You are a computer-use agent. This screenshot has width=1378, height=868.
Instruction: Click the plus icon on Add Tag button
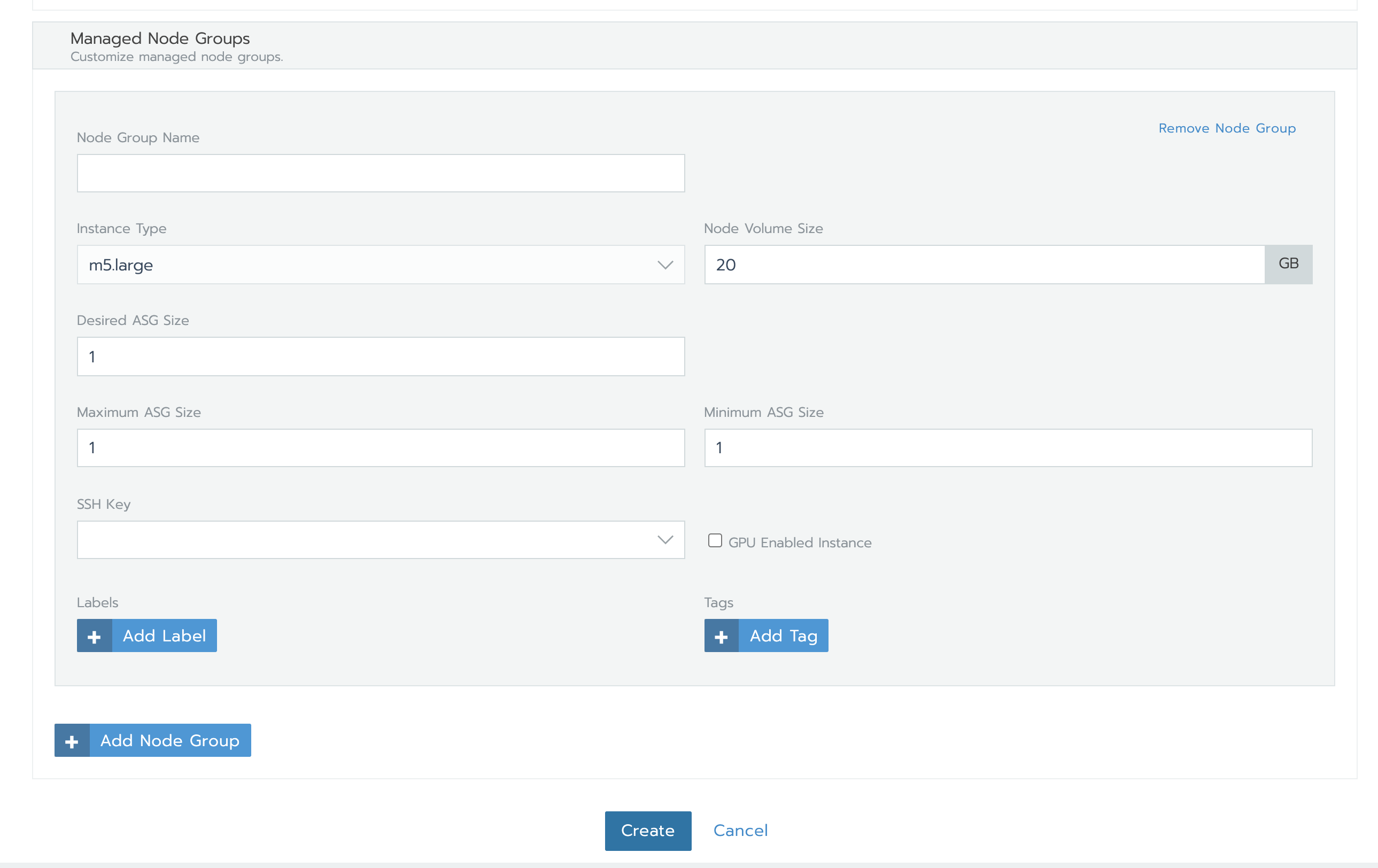tap(721, 635)
